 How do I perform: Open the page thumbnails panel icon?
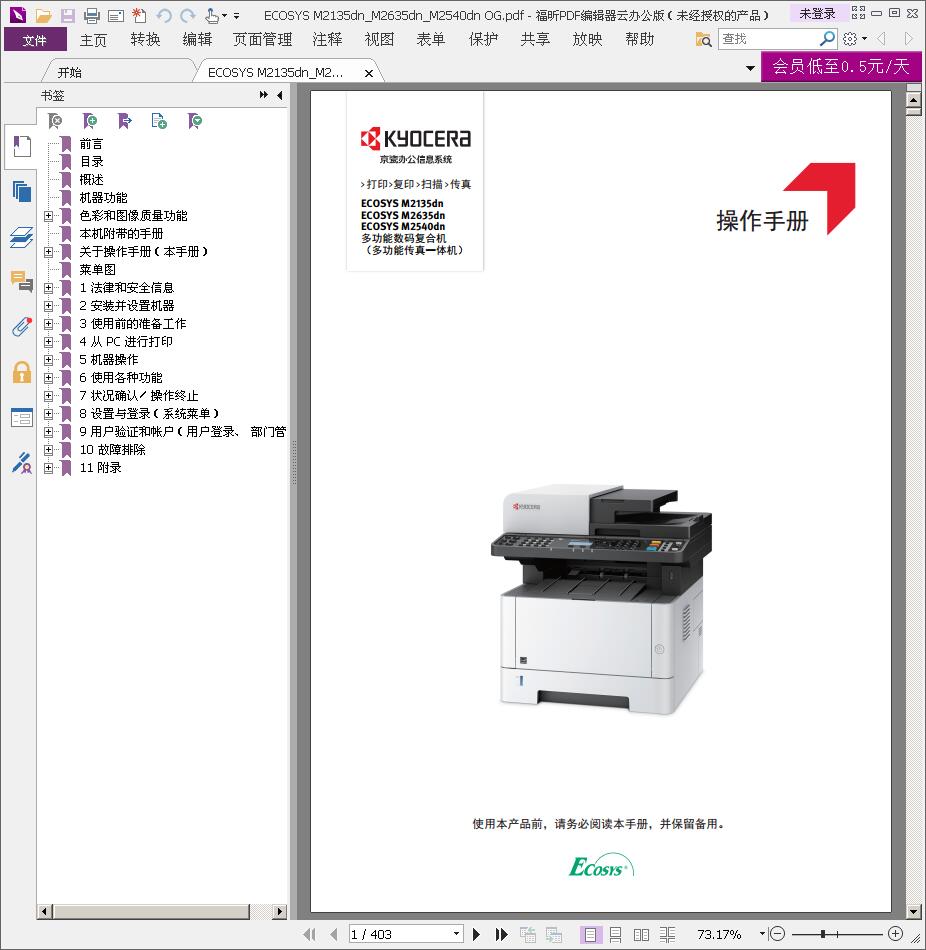pos(22,191)
